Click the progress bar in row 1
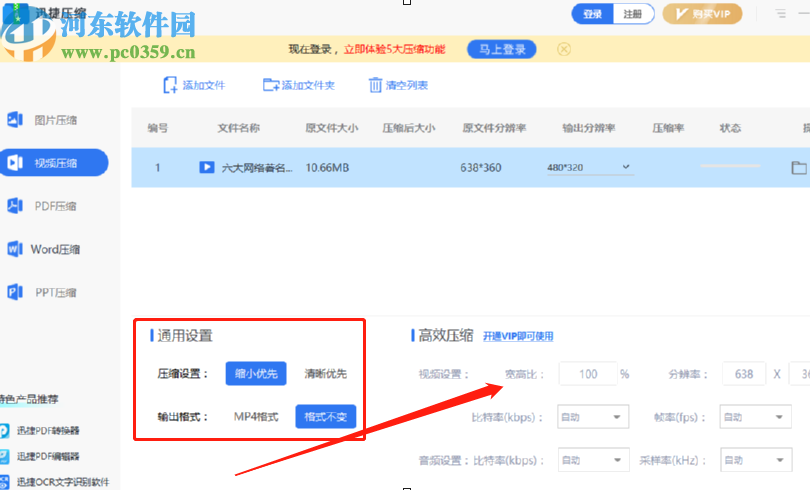810x490 pixels. tap(730, 166)
